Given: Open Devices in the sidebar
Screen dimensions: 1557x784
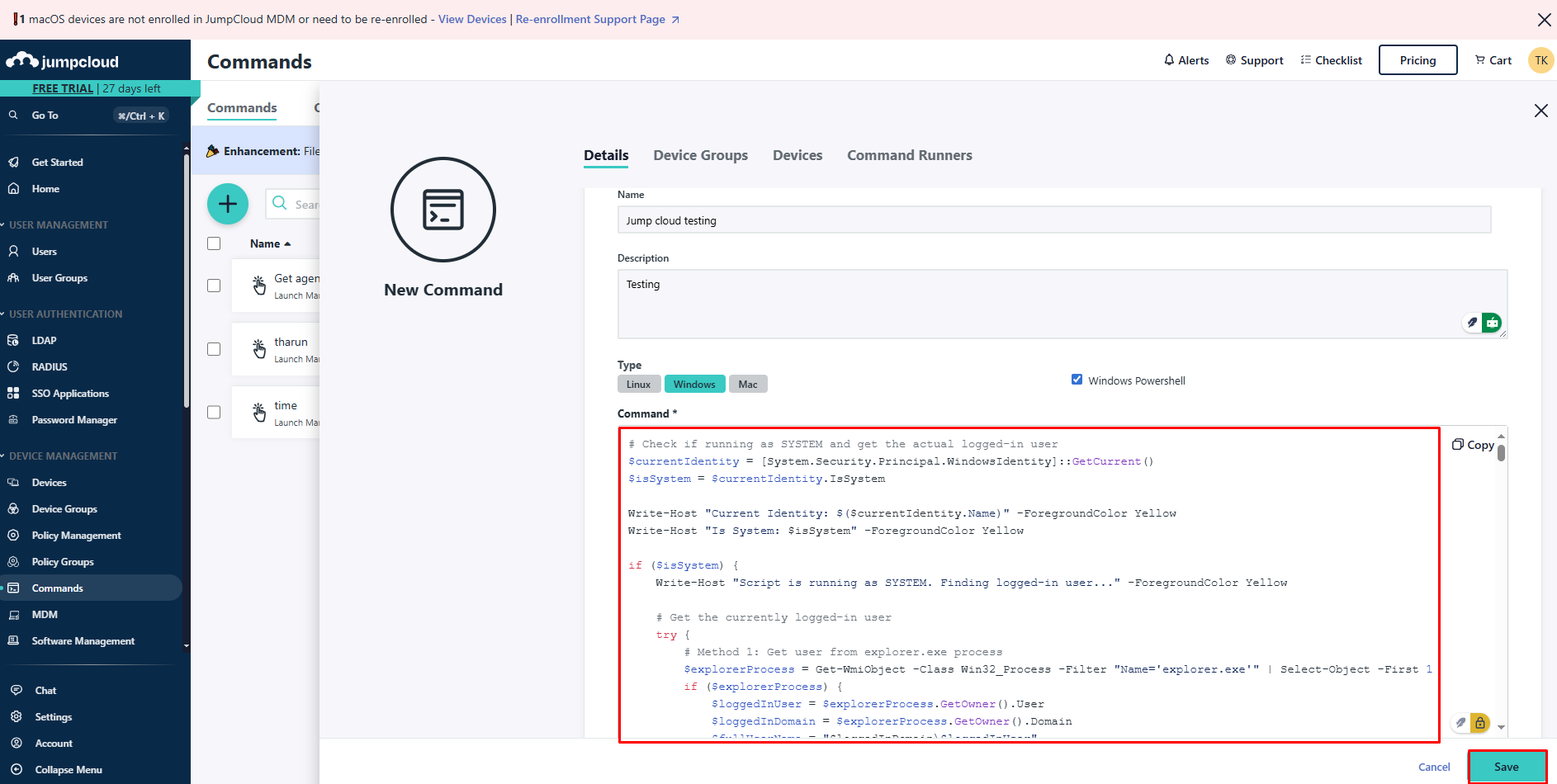Looking at the screenshot, I should (x=49, y=483).
